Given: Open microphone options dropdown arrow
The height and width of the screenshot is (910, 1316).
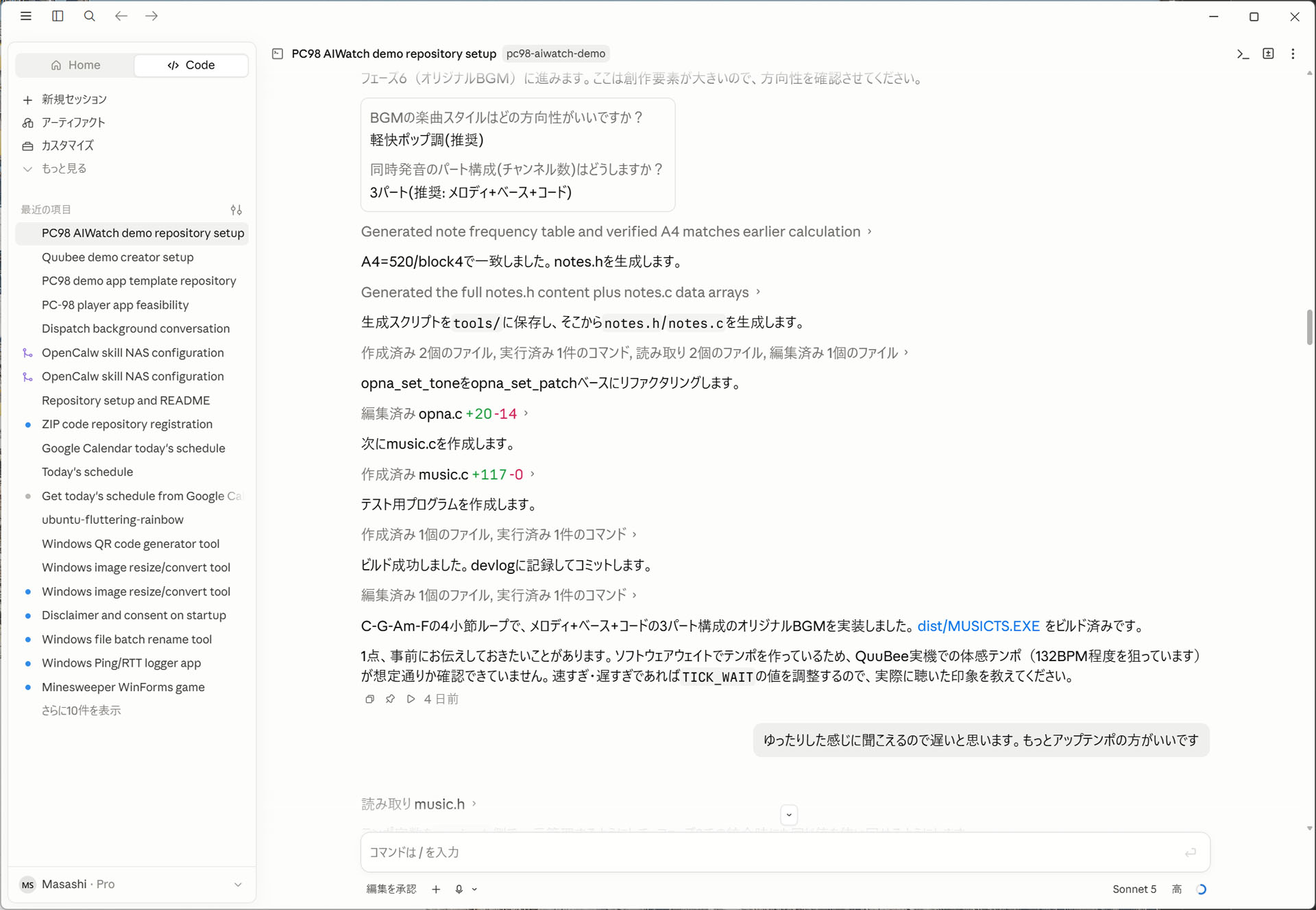Looking at the screenshot, I should coord(474,889).
